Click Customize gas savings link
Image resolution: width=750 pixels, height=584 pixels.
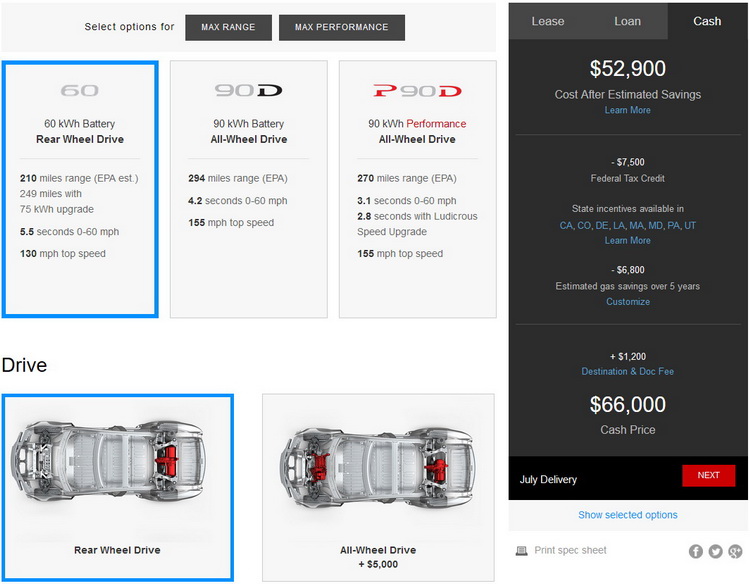[628, 301]
